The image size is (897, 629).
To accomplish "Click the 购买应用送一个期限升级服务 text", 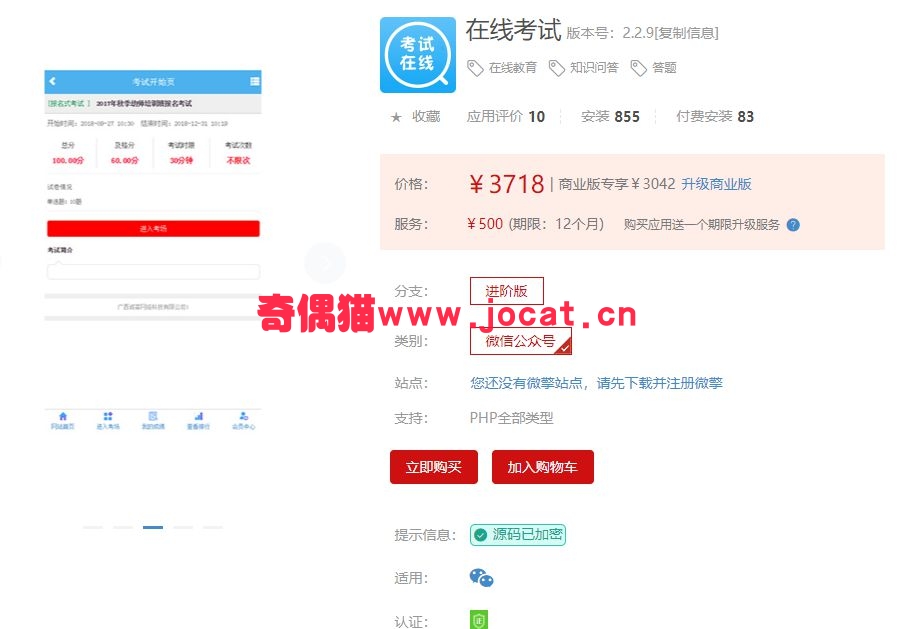I will 702,225.
